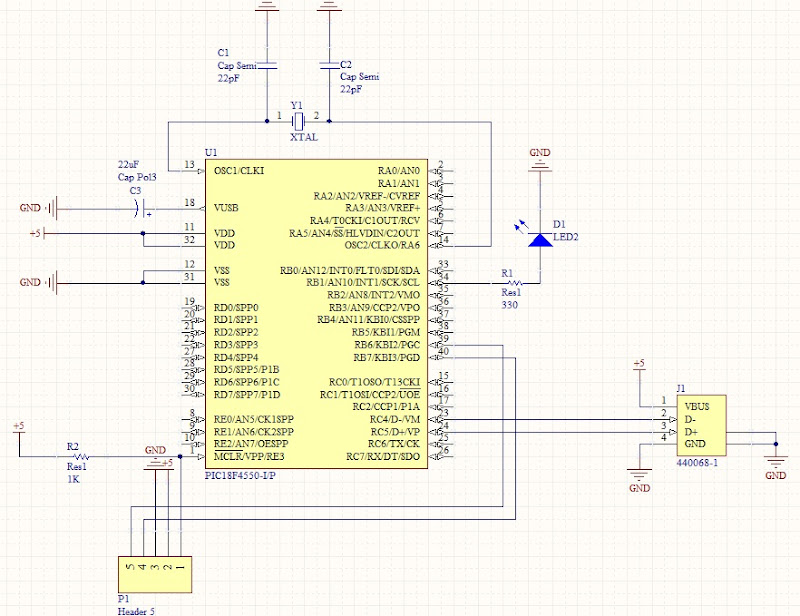Select the J1 USB connector body

pyautogui.click(x=698, y=425)
